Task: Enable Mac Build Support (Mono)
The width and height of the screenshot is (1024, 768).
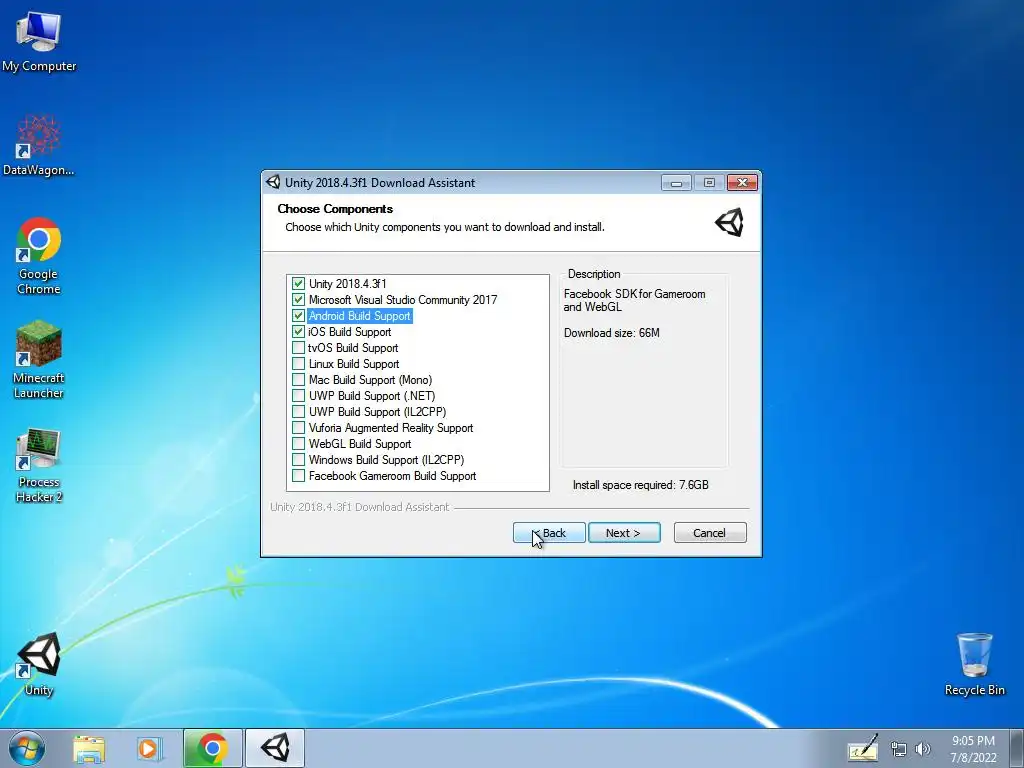Action: [x=298, y=379]
